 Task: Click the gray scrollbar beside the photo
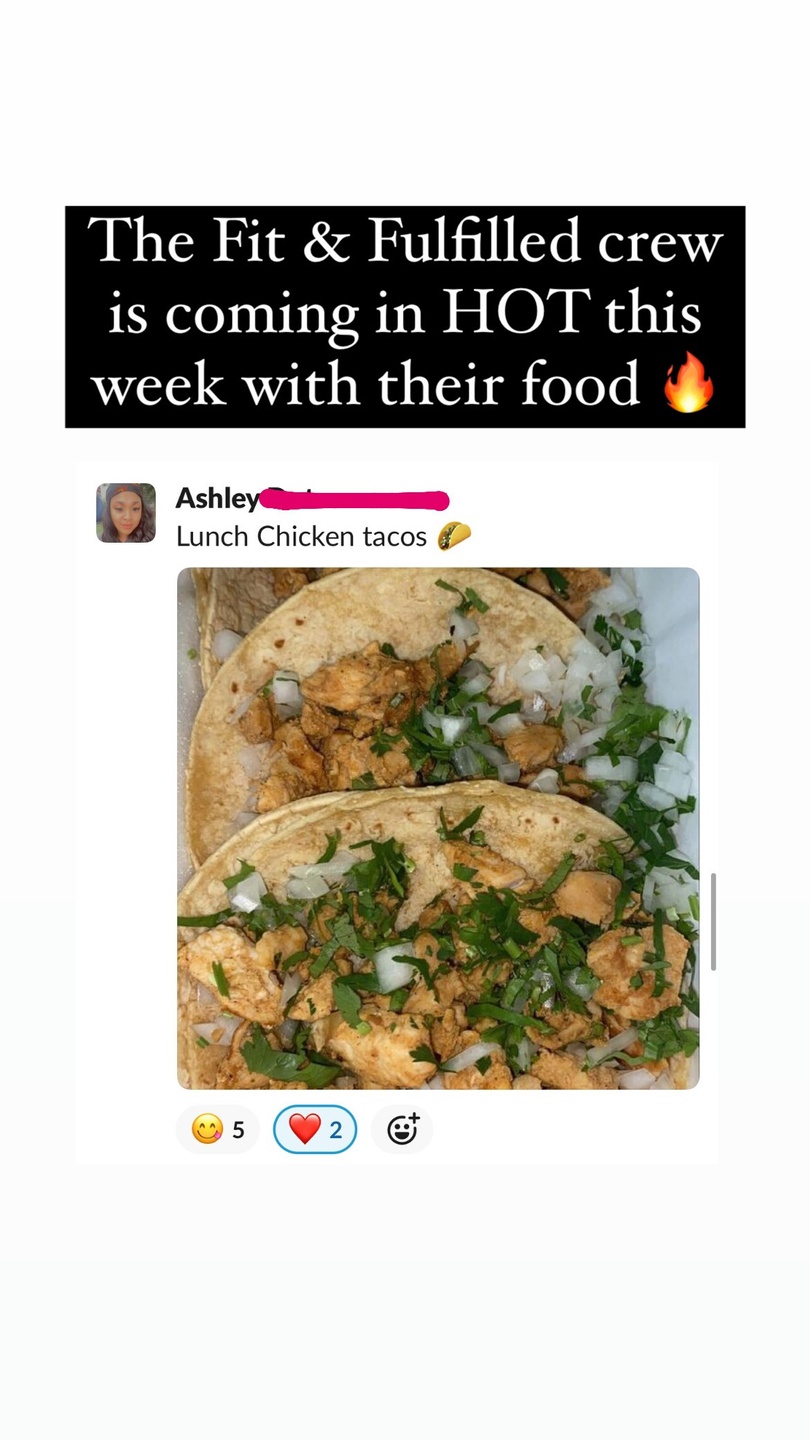point(713,921)
